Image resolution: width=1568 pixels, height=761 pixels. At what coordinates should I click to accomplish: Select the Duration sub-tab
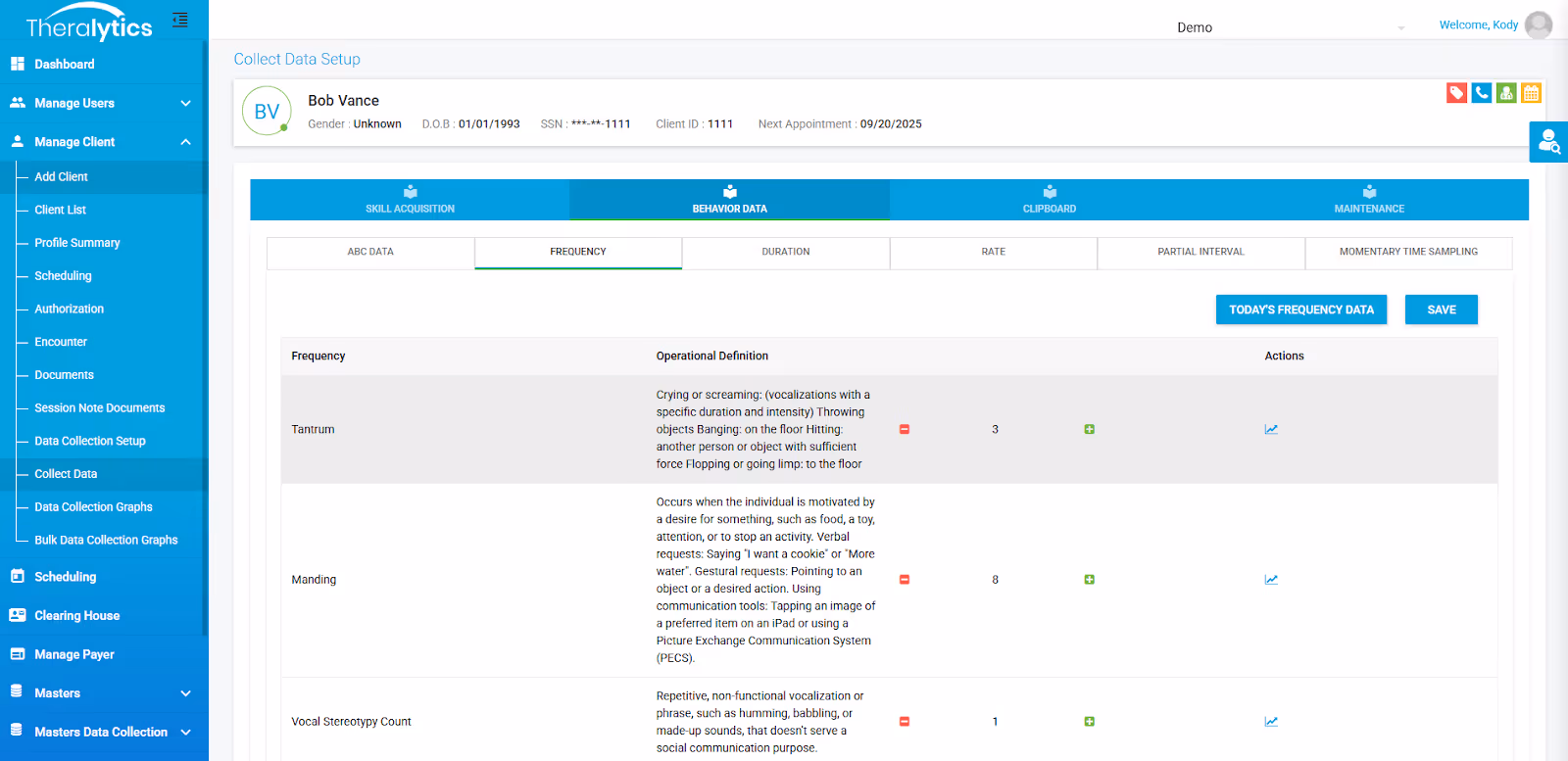(x=786, y=252)
